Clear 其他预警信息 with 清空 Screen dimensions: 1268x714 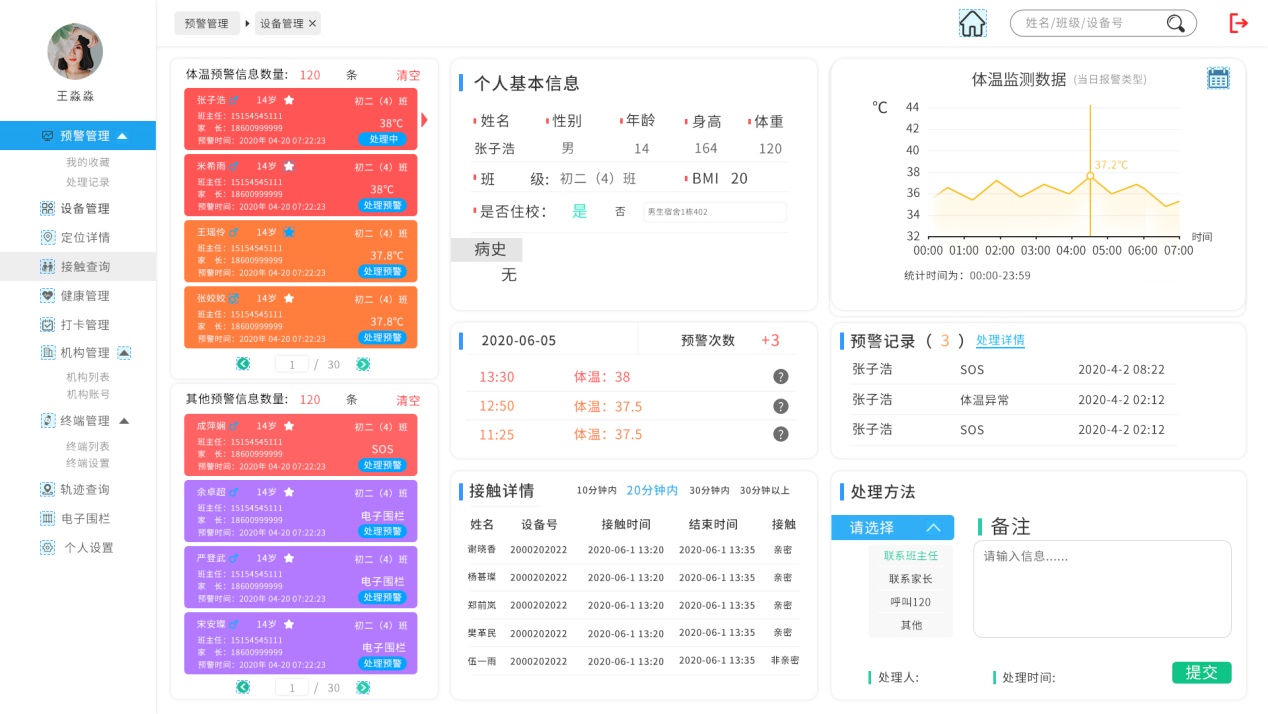(408, 400)
